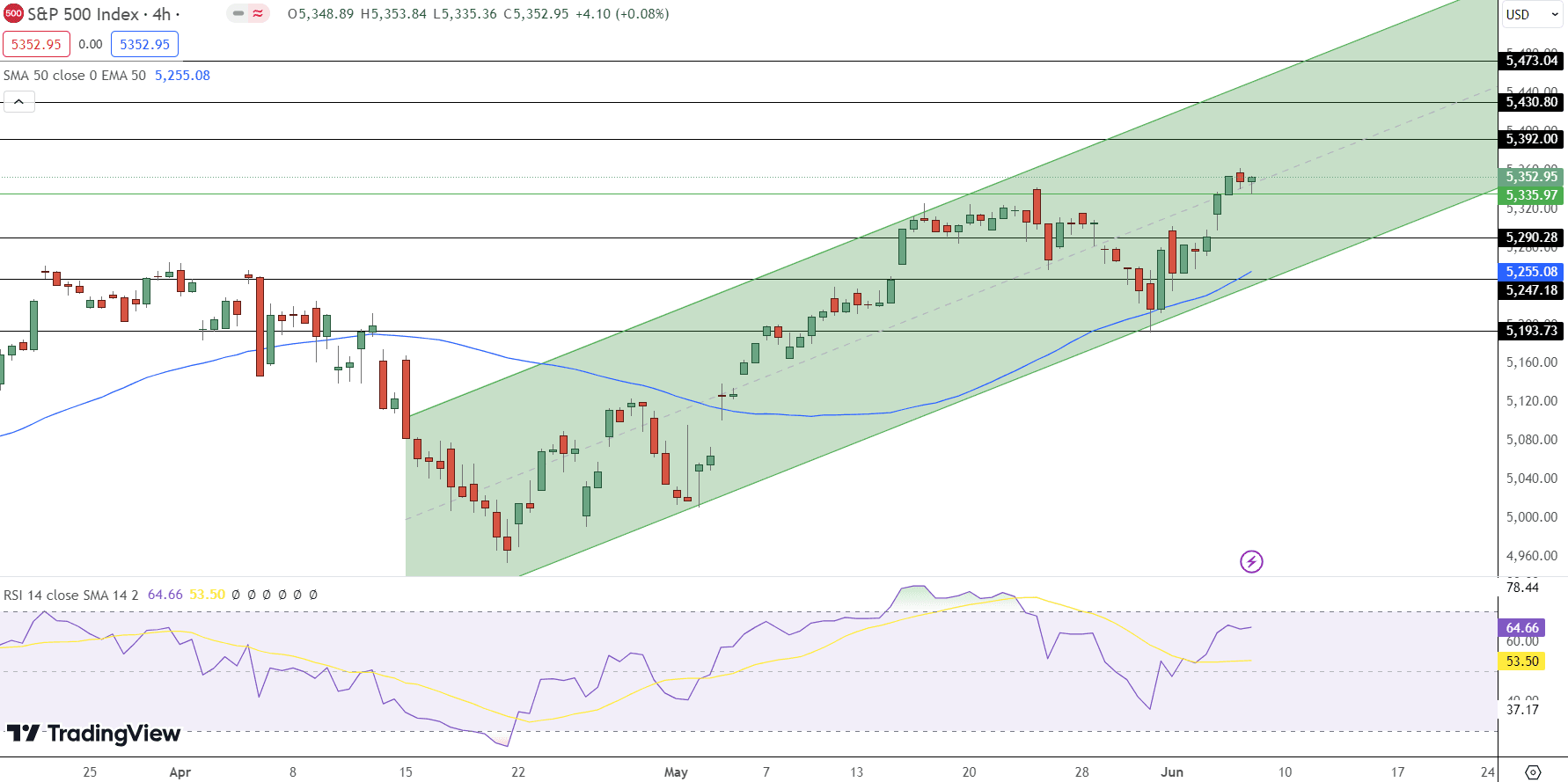Click the change value +4.10 (+0.08%)
The height and width of the screenshot is (782, 1568).
point(622,14)
